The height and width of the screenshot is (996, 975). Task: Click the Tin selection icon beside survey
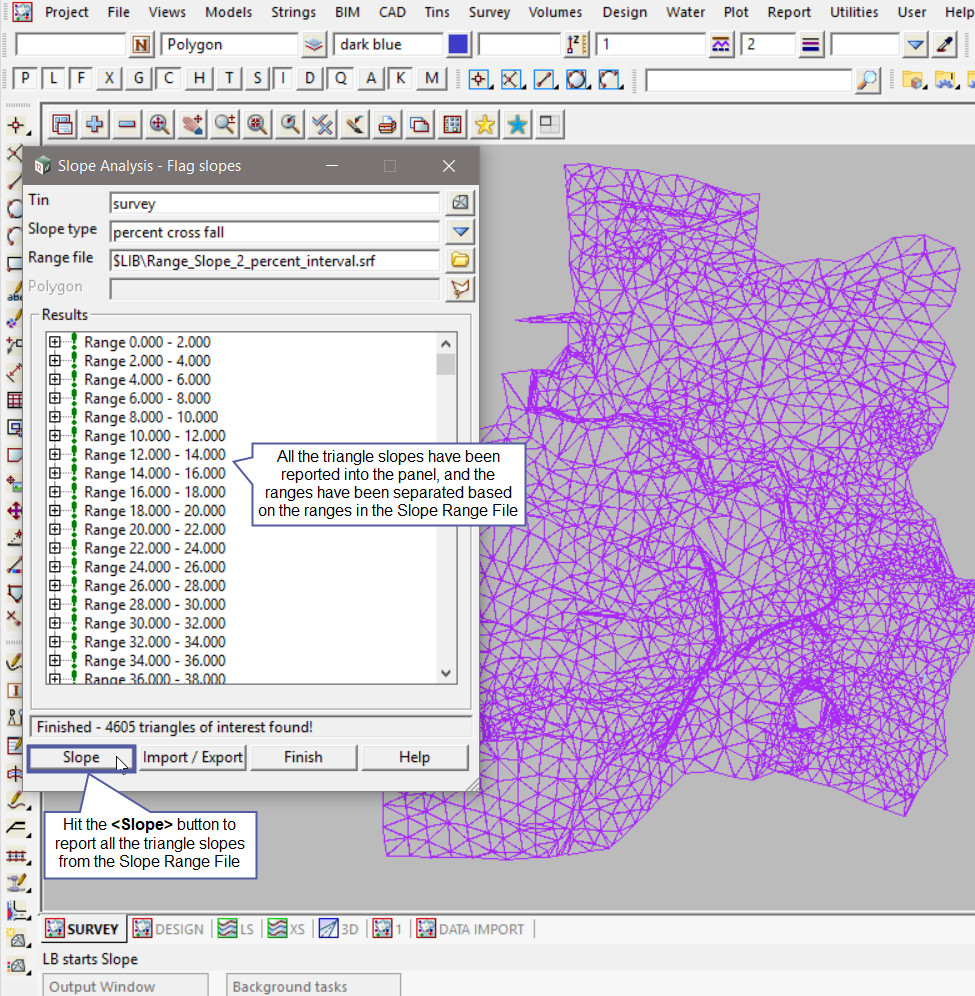click(x=460, y=203)
